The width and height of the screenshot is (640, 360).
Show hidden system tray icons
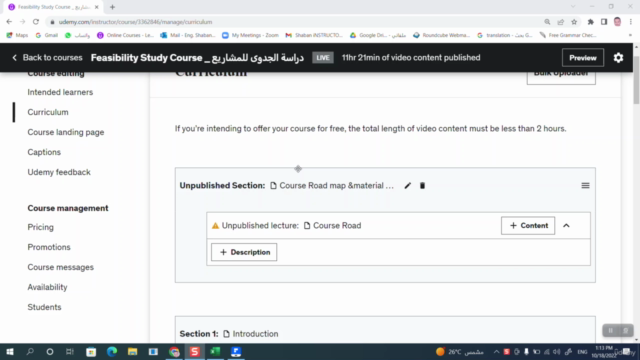point(496,352)
